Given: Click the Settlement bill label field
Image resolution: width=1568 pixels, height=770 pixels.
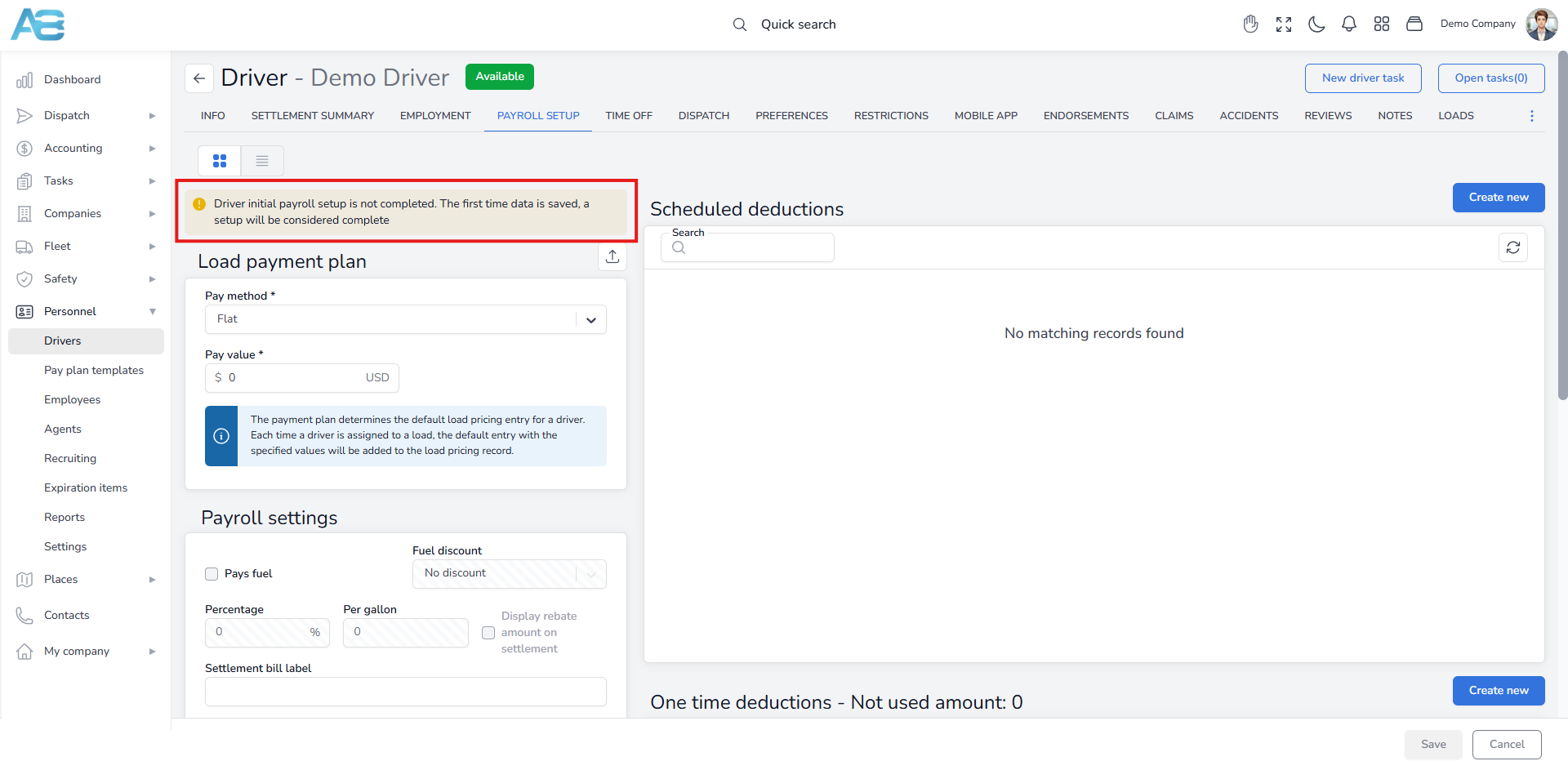Looking at the screenshot, I should [x=405, y=692].
